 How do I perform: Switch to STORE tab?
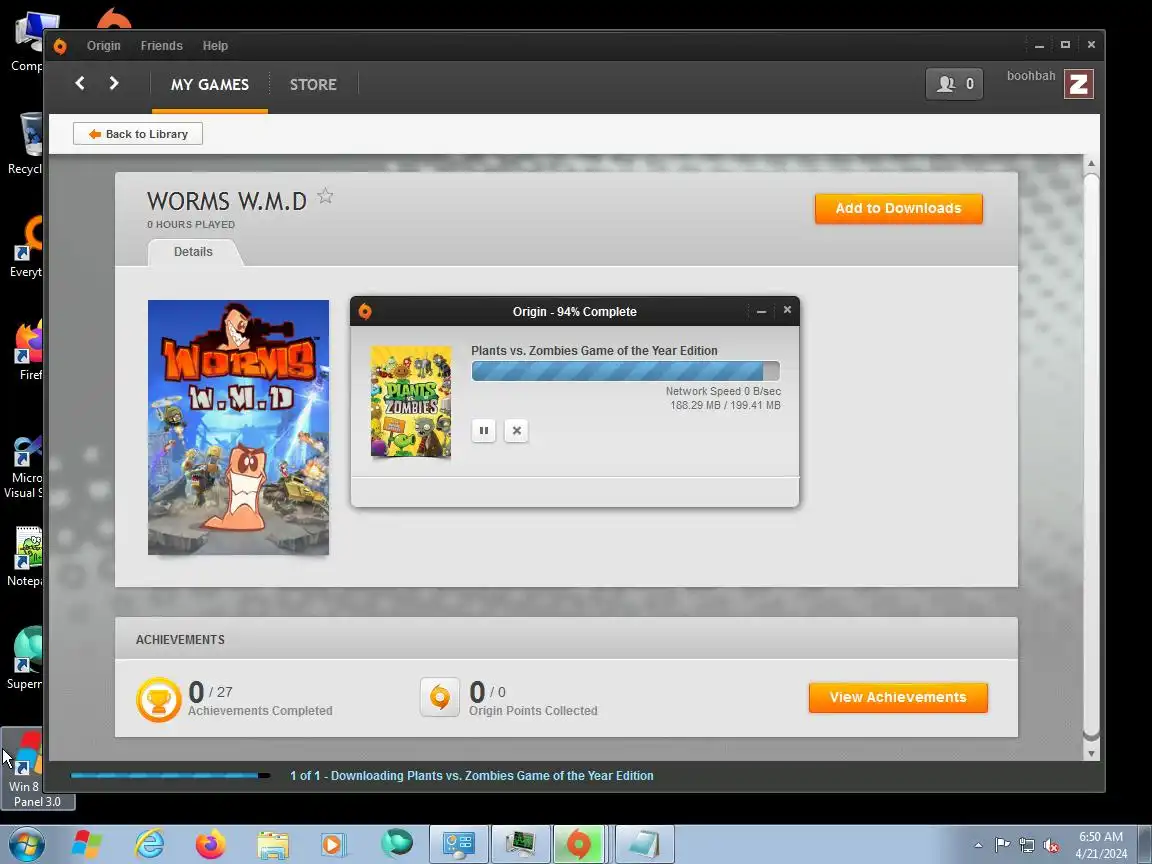click(x=313, y=84)
